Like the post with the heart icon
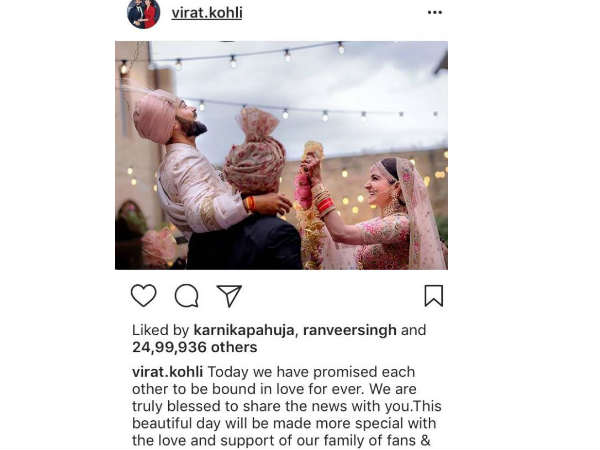Viewport: 600px width, 450px height. 143,295
